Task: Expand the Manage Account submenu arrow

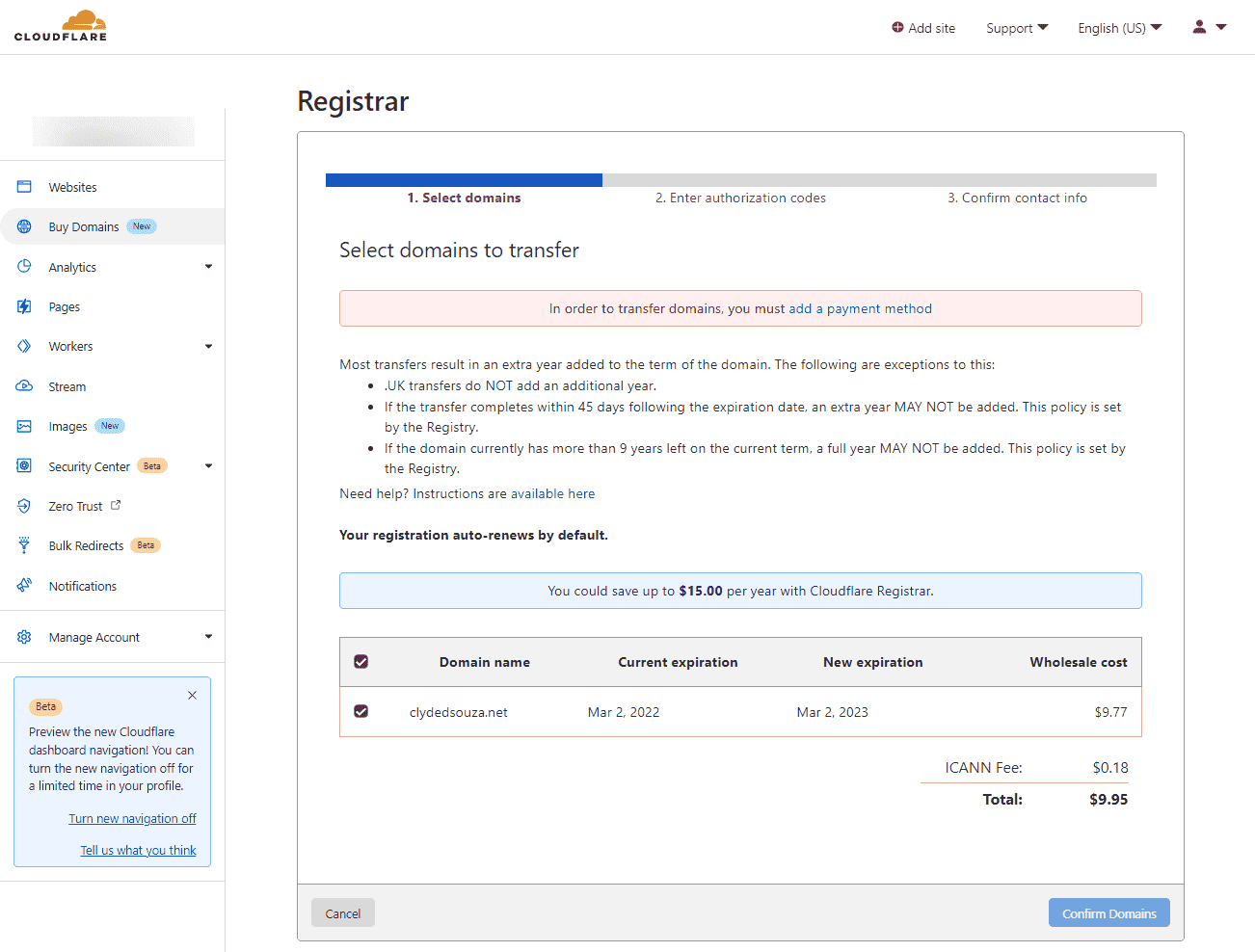Action: (208, 637)
